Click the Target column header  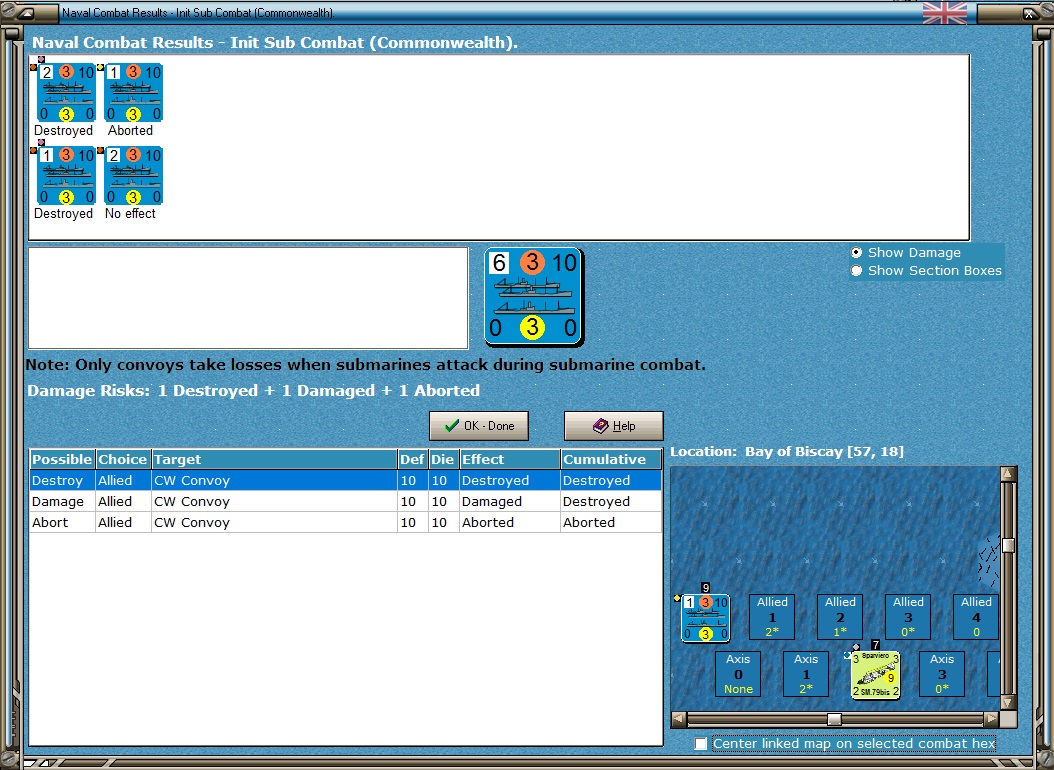tap(274, 460)
